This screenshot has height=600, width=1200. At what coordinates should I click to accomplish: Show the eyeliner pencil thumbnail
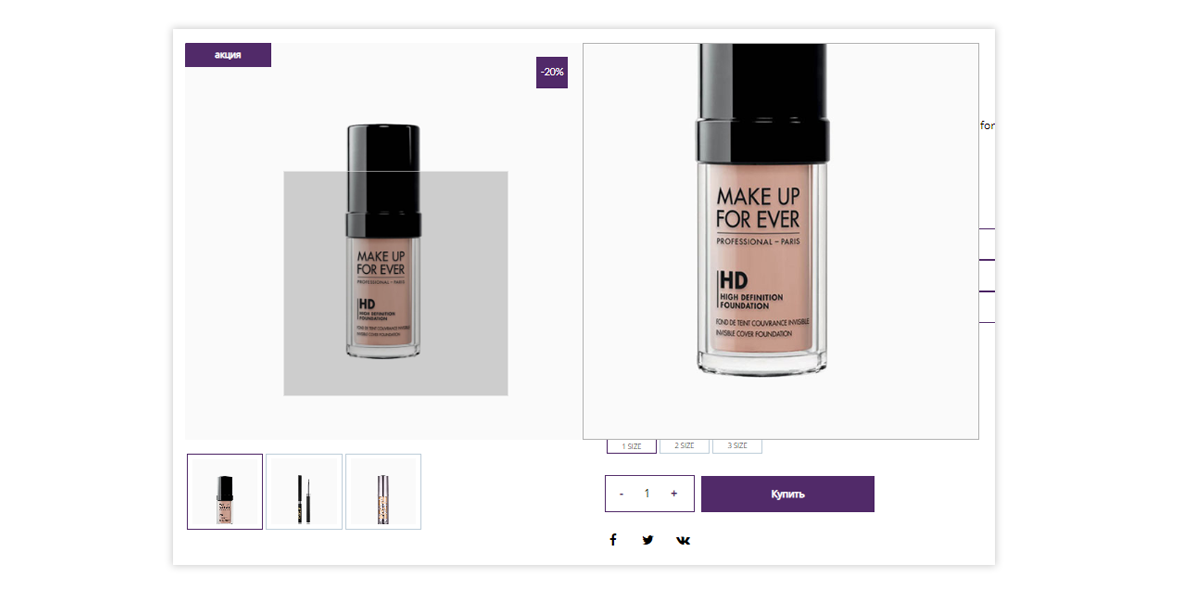click(304, 491)
